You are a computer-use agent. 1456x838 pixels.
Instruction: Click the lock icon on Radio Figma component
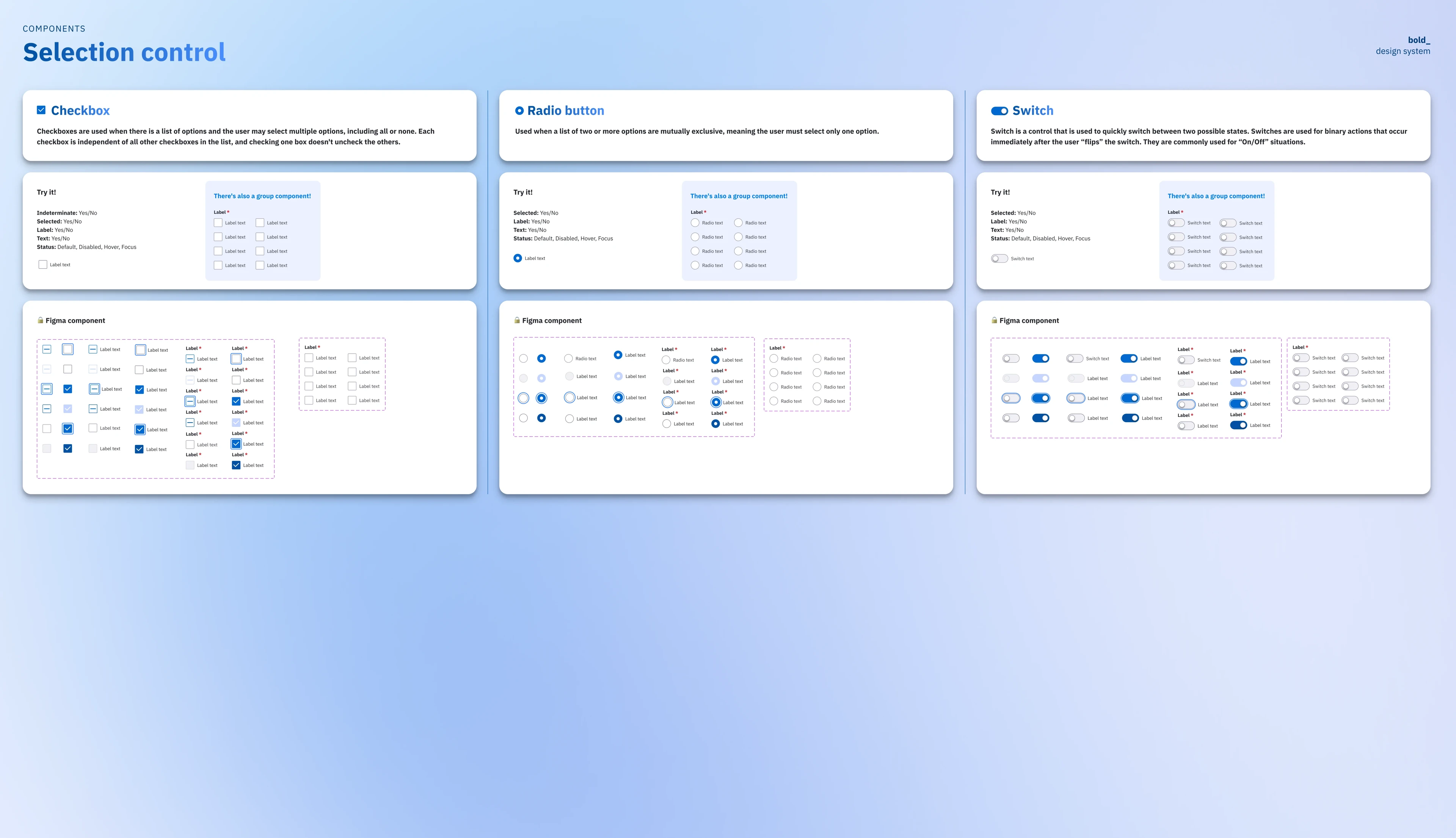516,320
